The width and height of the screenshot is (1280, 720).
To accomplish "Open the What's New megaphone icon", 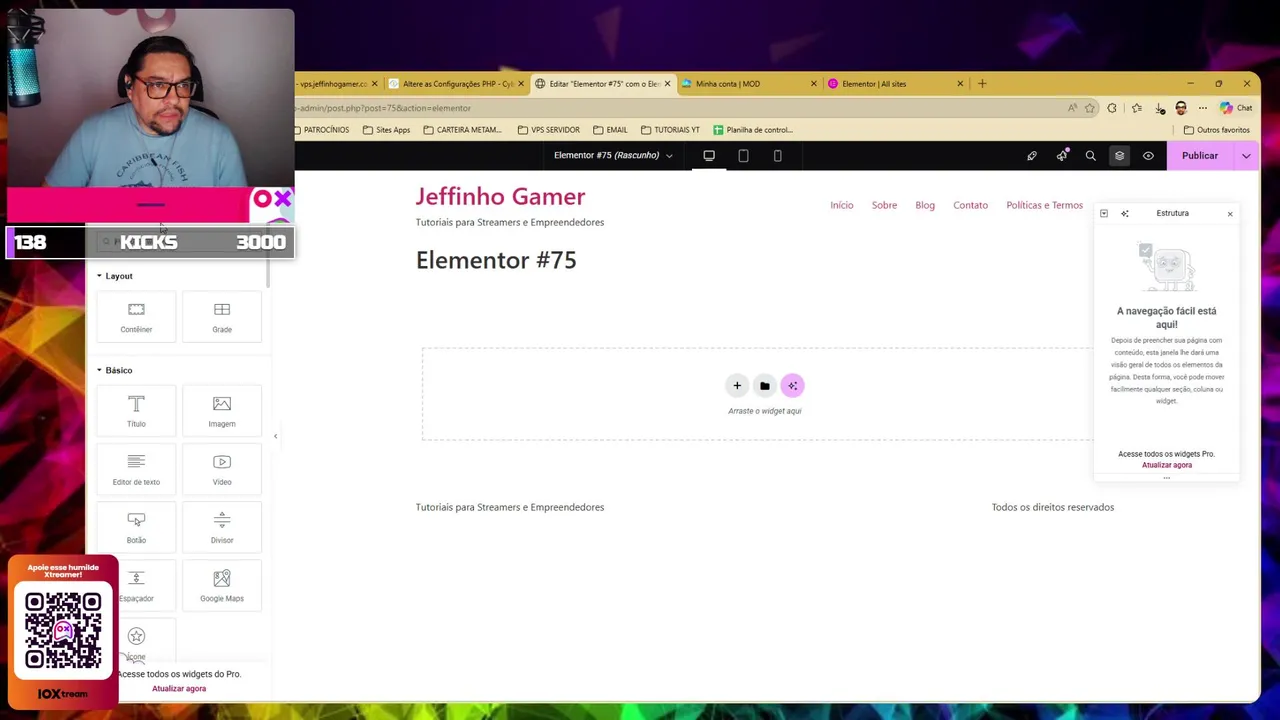I will (1062, 156).
